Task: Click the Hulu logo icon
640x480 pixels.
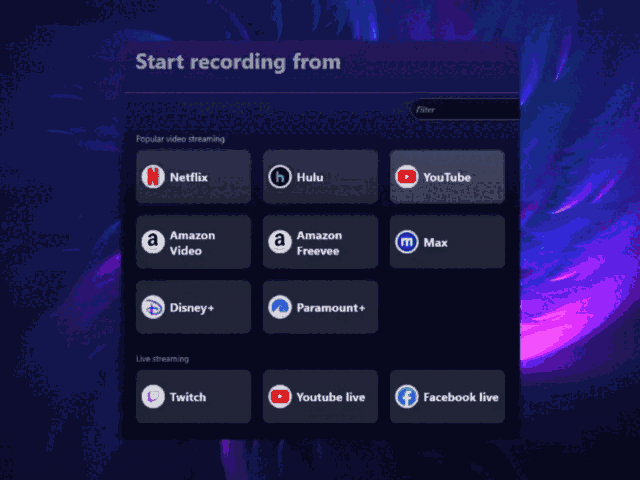Action: point(280,177)
